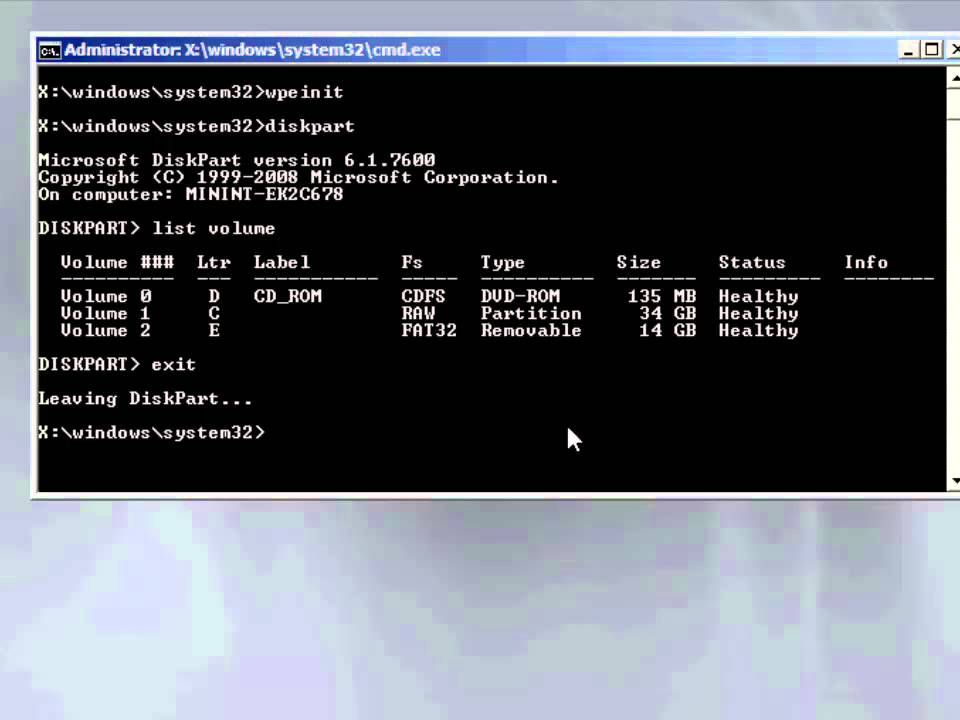Click the 'Leaving DiskPart...' message
The width and height of the screenshot is (960, 720).
pyautogui.click(x=145, y=399)
